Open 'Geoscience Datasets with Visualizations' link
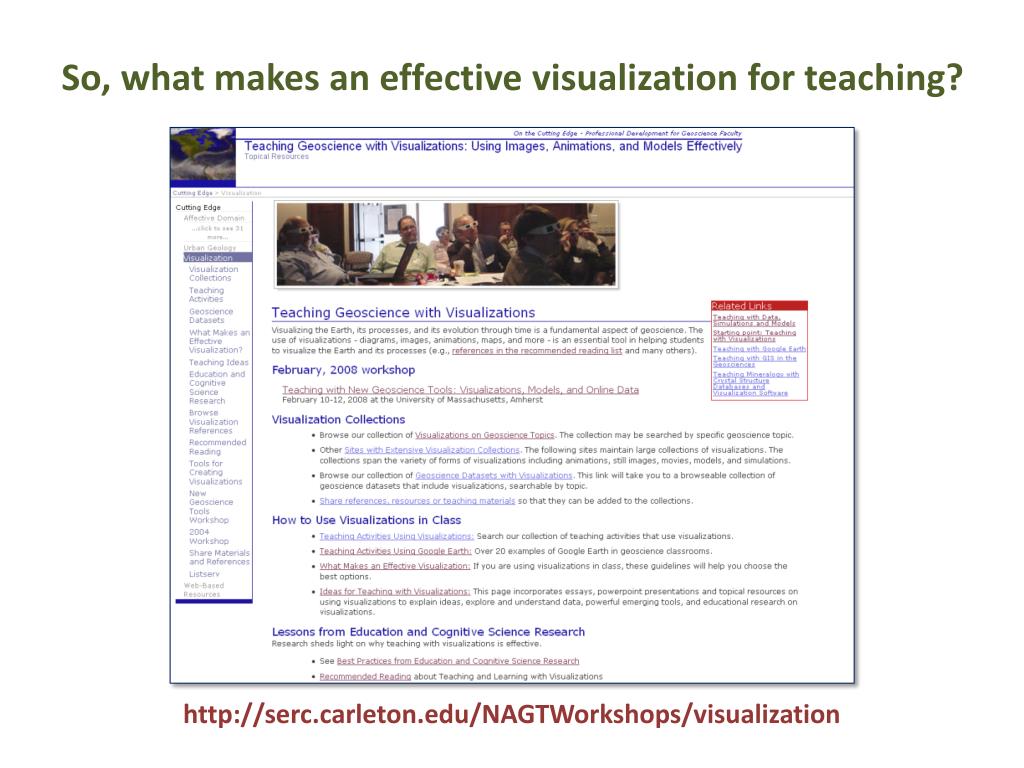Image resolution: width=1024 pixels, height=768 pixels. (x=494, y=475)
